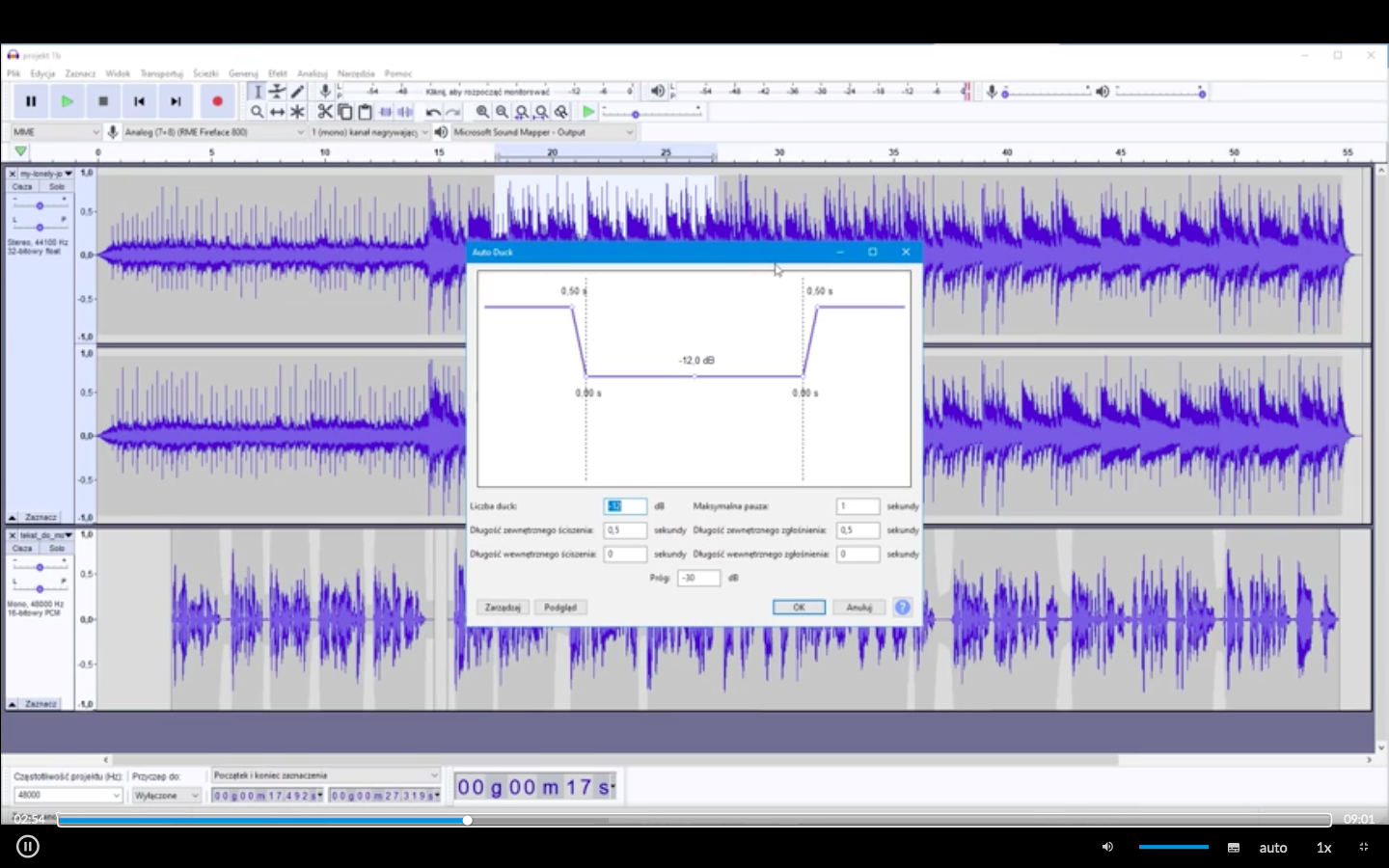This screenshot has width=1389, height=868.
Task: Click the Redo arrow icon
Action: click(453, 112)
